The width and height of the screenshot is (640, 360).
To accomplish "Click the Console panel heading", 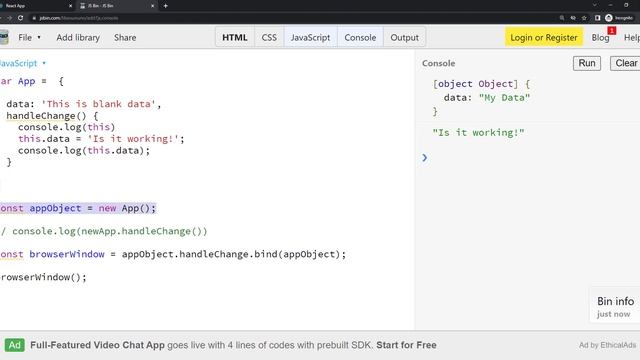I will [x=438, y=63].
